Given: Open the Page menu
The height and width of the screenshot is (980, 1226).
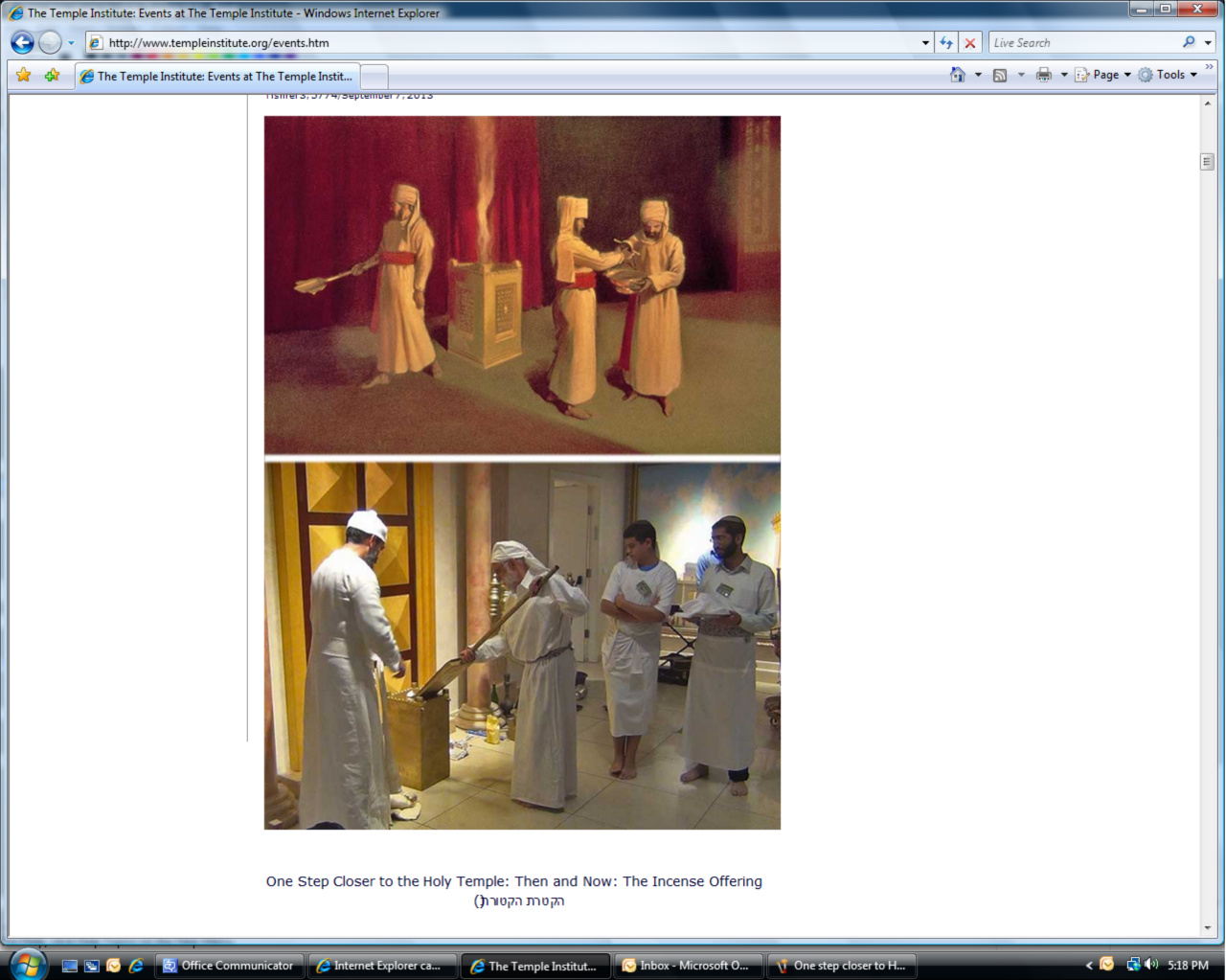Looking at the screenshot, I should [x=1102, y=75].
